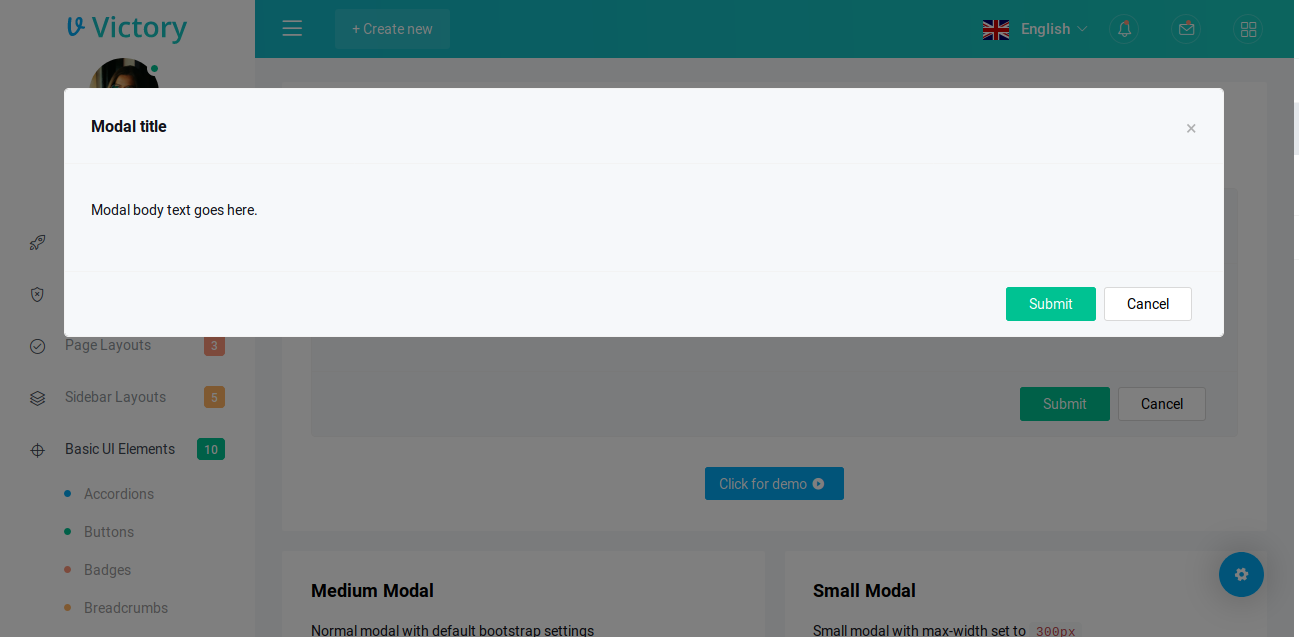Expand the Page Layouts menu
The image size is (1299, 637).
[x=108, y=346]
